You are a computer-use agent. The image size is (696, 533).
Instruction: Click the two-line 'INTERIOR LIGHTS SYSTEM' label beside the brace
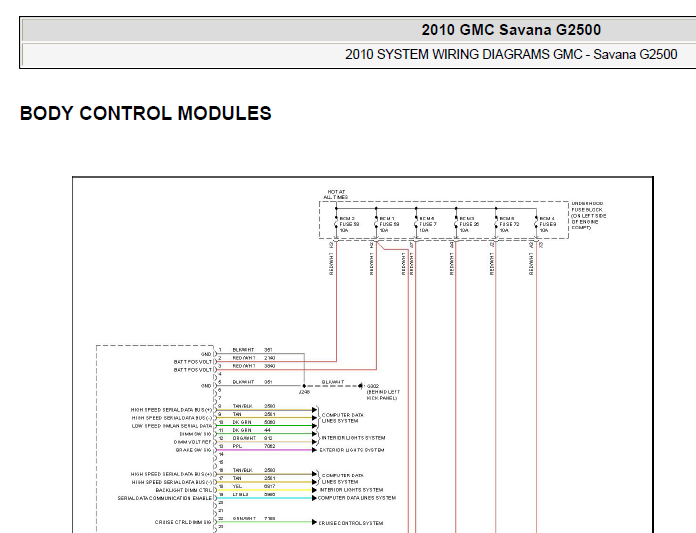(353, 438)
